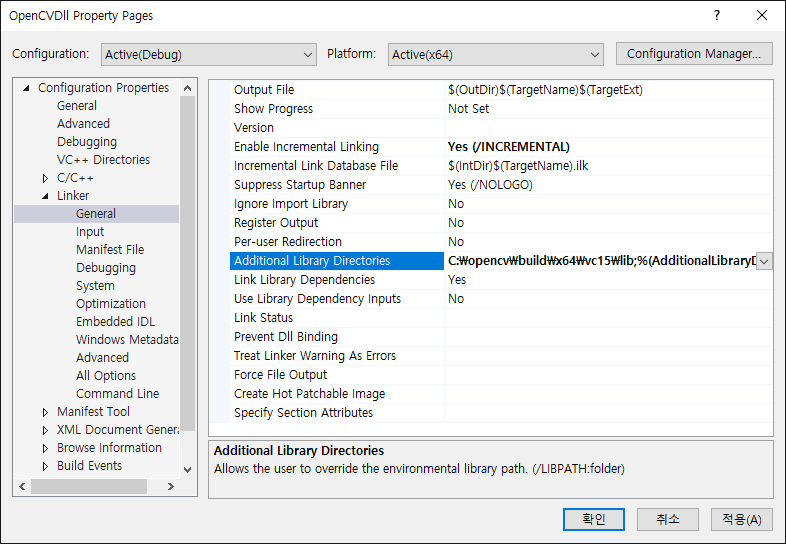Open the Linker Optimization page

click(111, 304)
